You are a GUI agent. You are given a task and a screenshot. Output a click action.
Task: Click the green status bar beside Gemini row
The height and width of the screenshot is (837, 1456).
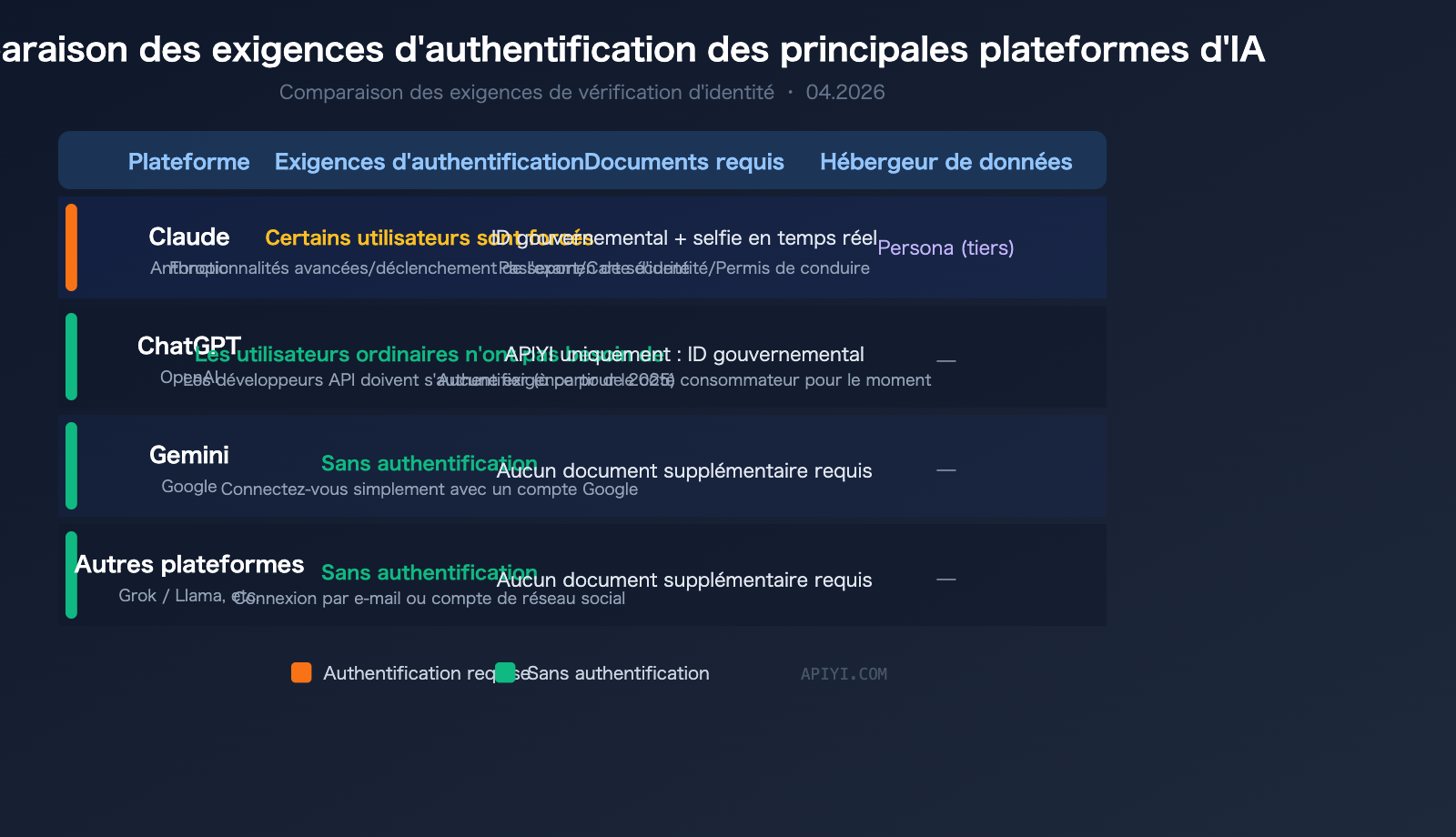[x=72, y=466]
